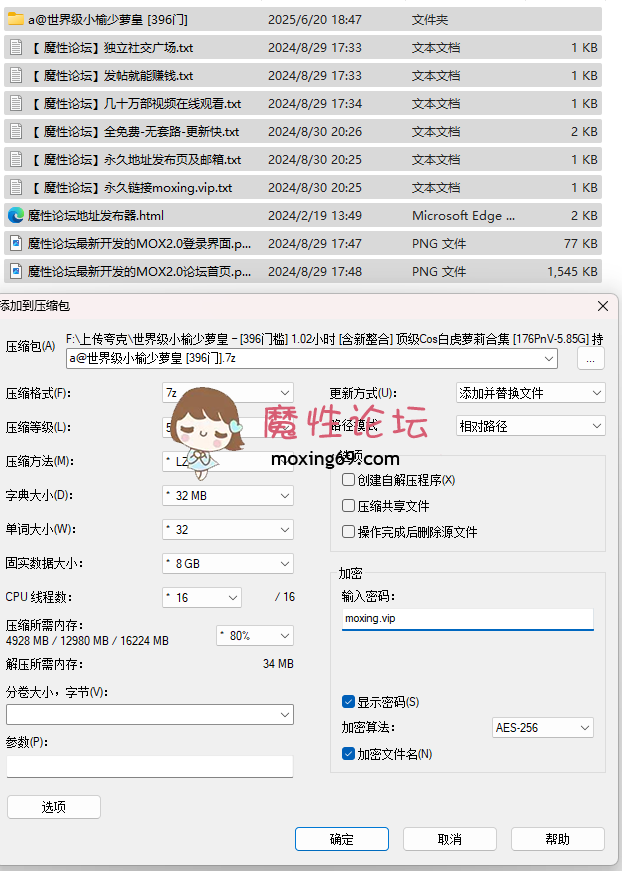Open the 固实数据大小 8 GB dropdown

[228, 563]
